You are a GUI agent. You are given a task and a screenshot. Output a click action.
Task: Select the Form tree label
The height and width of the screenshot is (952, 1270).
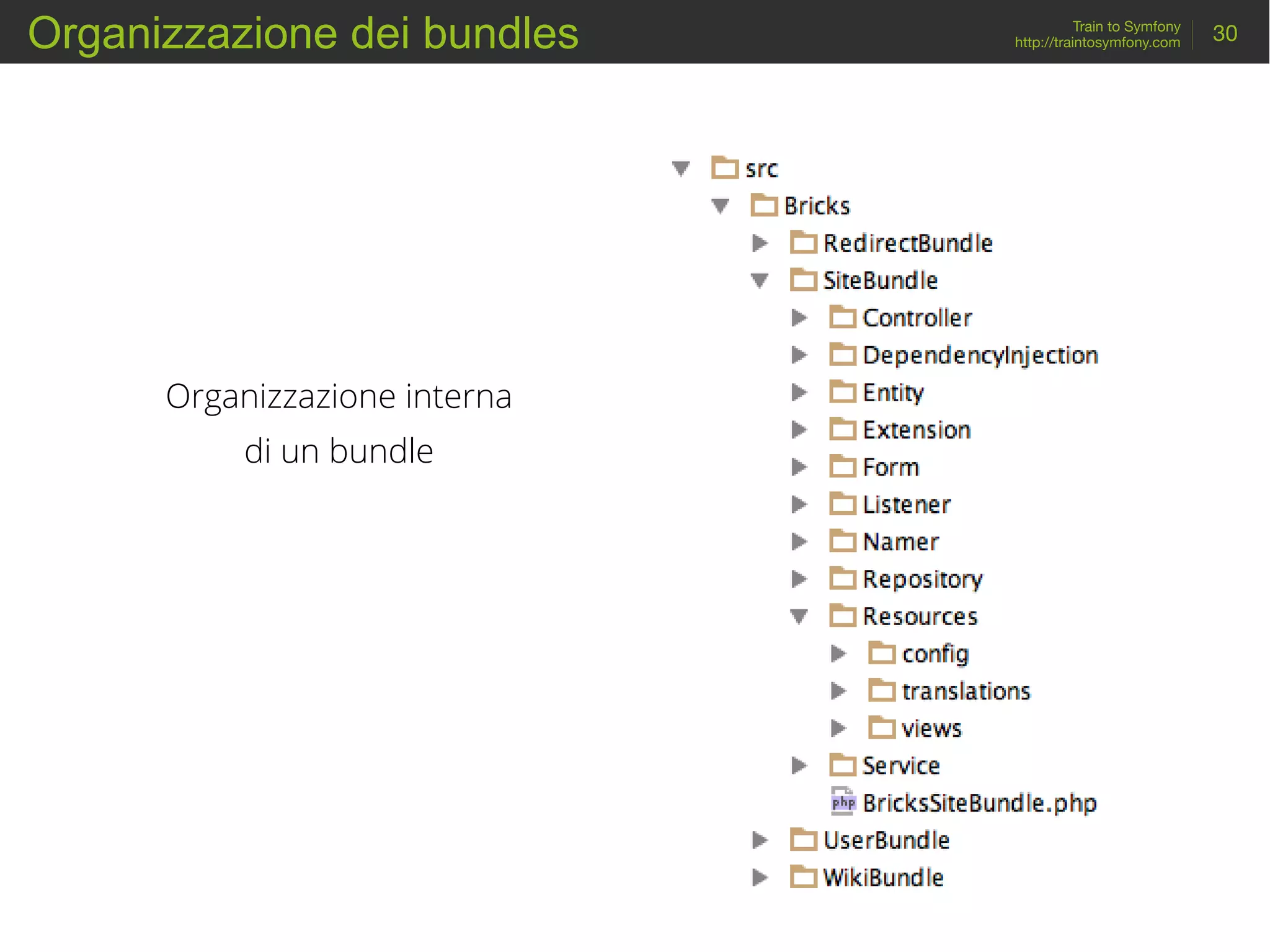pyautogui.click(x=890, y=467)
